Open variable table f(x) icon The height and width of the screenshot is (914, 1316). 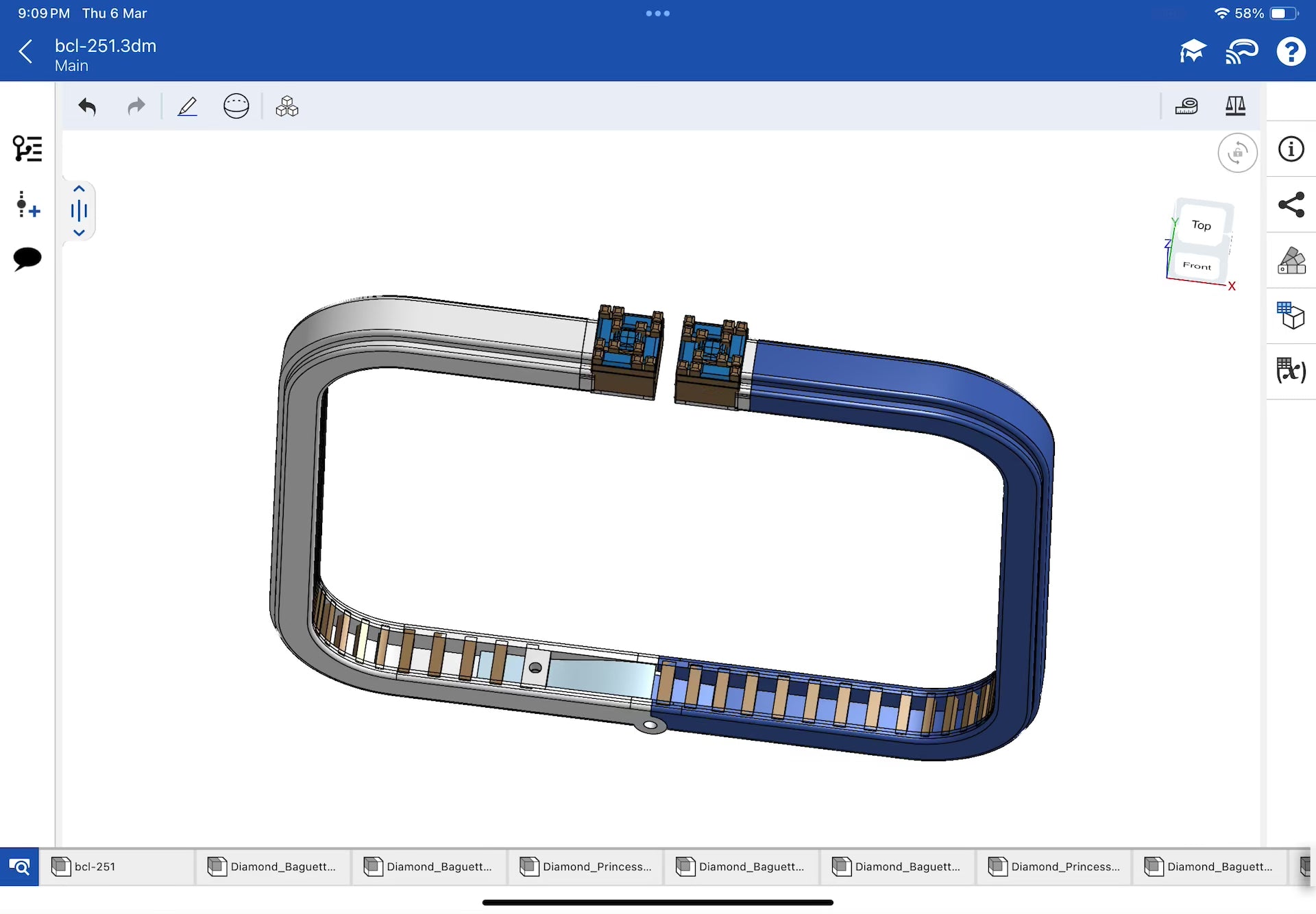pyautogui.click(x=1291, y=371)
